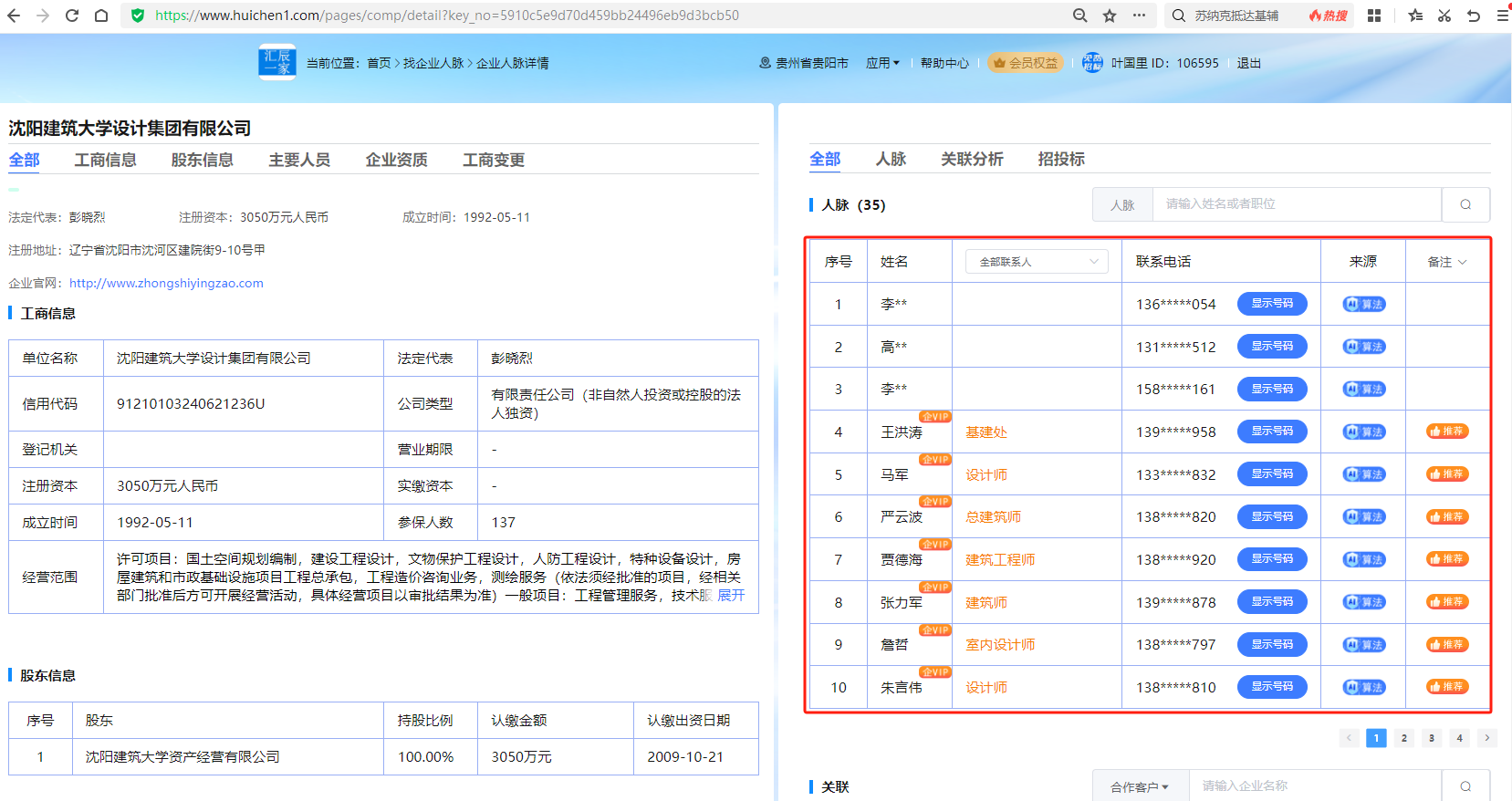The width and height of the screenshot is (1512, 801).
Task: Show phone number for 朱言伟
Action: click(1272, 687)
